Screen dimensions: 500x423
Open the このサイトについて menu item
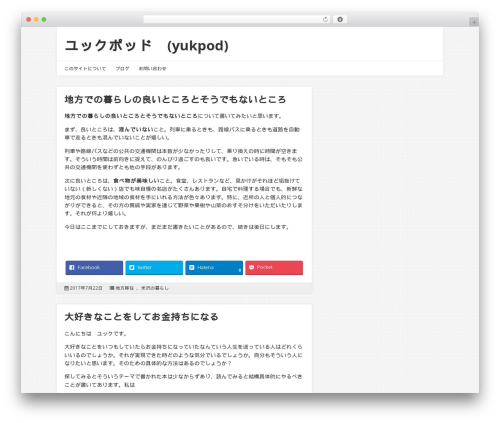click(x=85, y=69)
